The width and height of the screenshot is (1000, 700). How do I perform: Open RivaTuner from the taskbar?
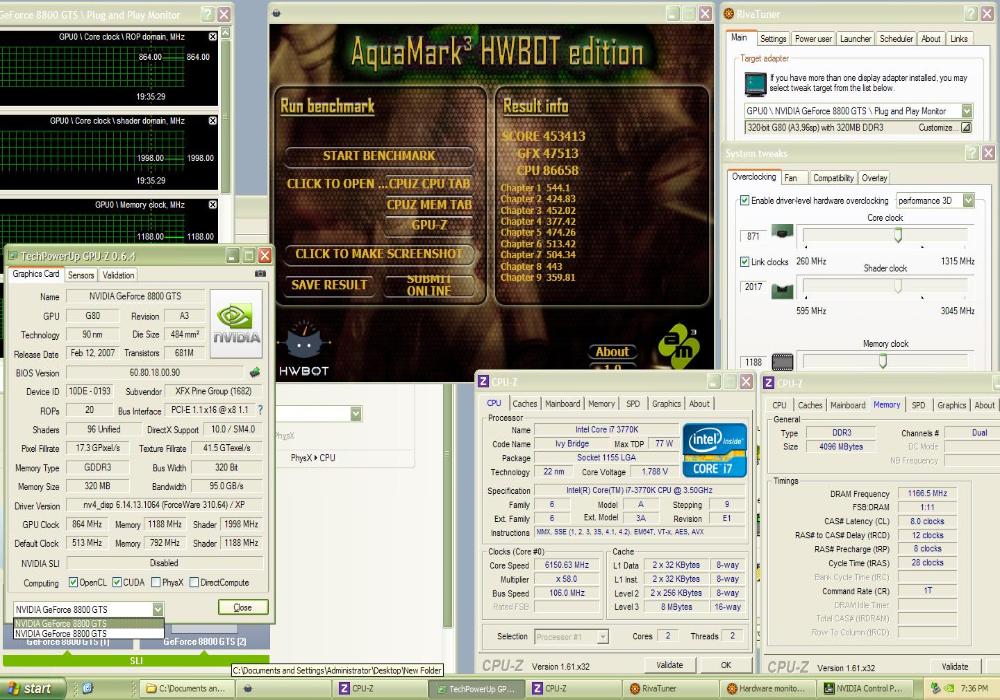tap(669, 689)
